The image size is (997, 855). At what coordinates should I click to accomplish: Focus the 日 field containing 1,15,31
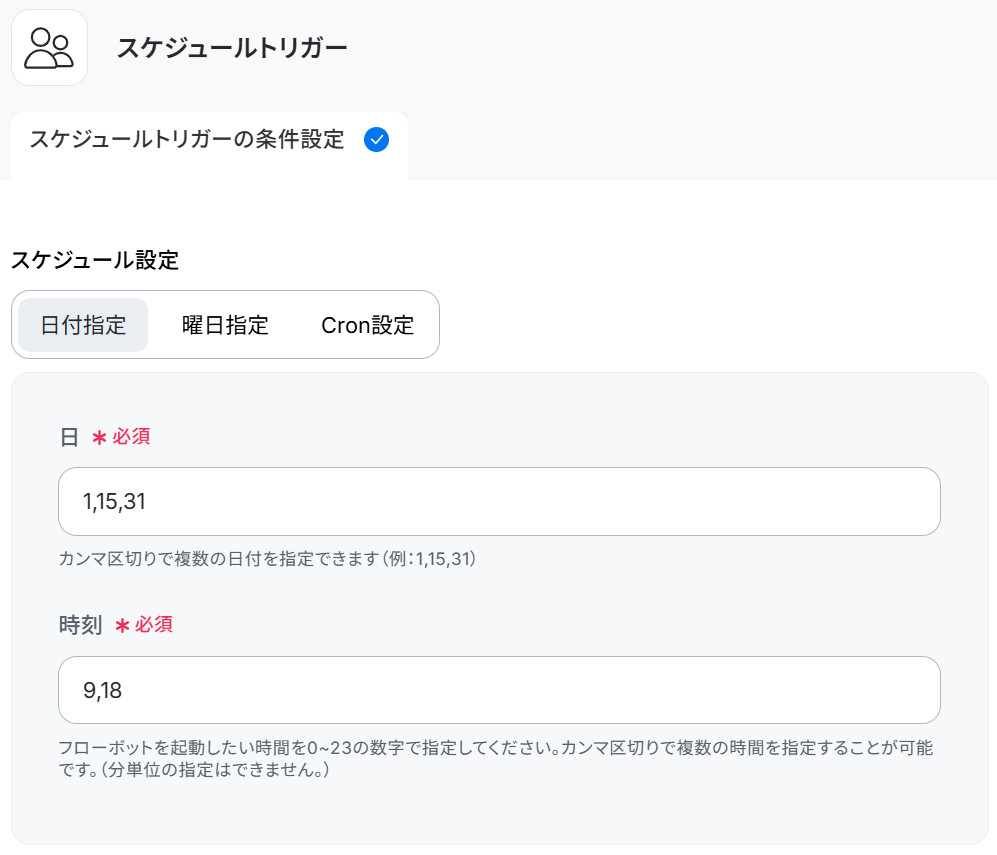(499, 501)
